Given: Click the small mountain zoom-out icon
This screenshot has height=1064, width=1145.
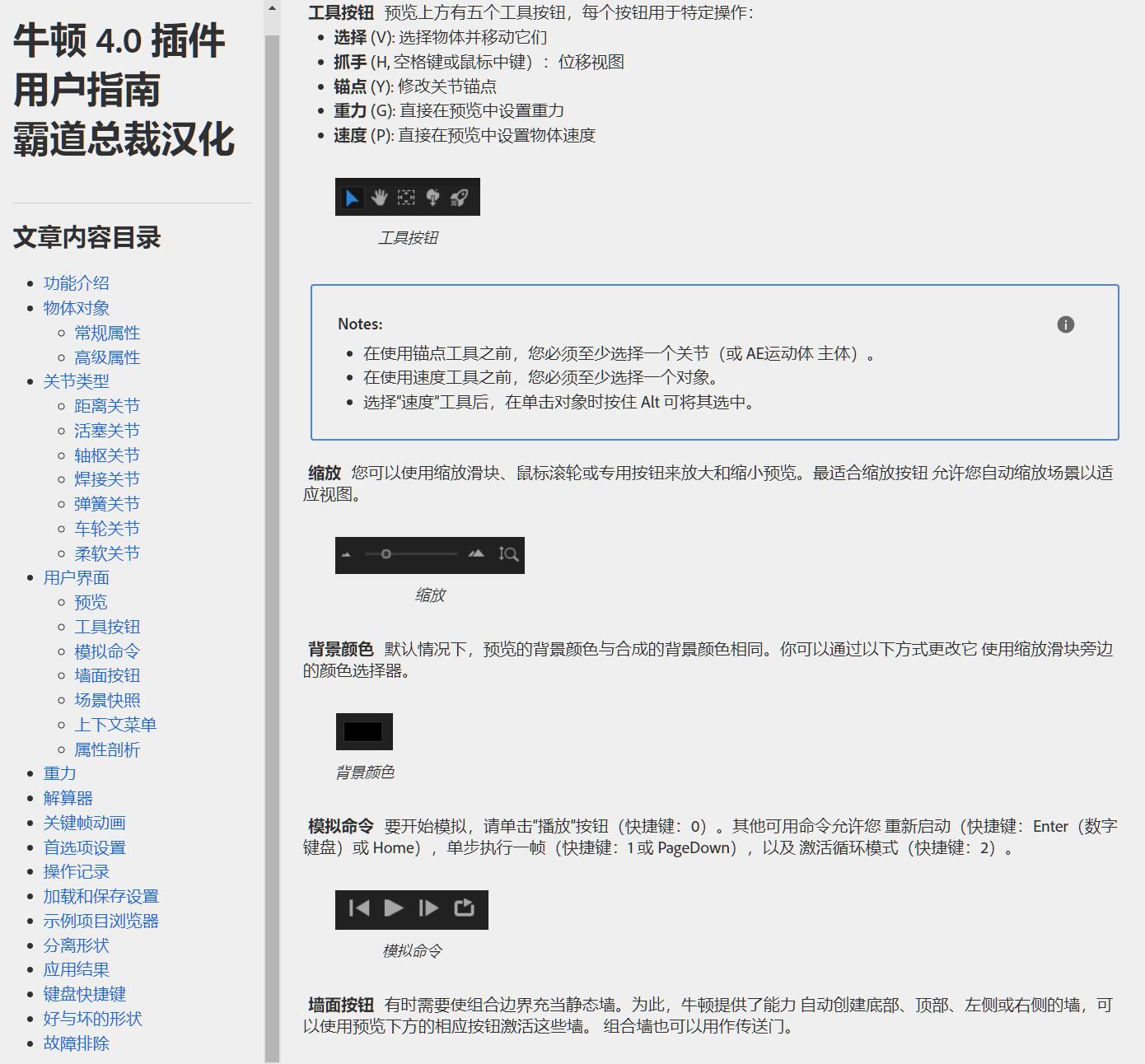Looking at the screenshot, I should coord(347,555).
